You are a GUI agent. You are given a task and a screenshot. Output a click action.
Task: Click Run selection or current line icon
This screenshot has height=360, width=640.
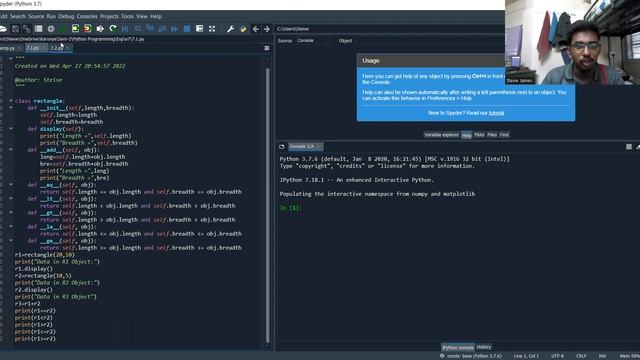click(x=100, y=29)
